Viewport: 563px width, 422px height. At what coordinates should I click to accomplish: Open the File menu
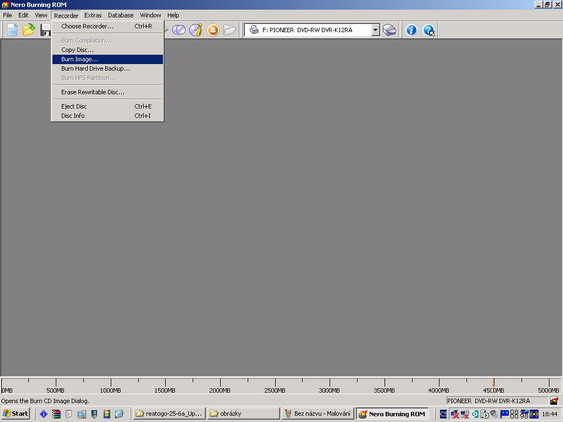click(x=7, y=15)
